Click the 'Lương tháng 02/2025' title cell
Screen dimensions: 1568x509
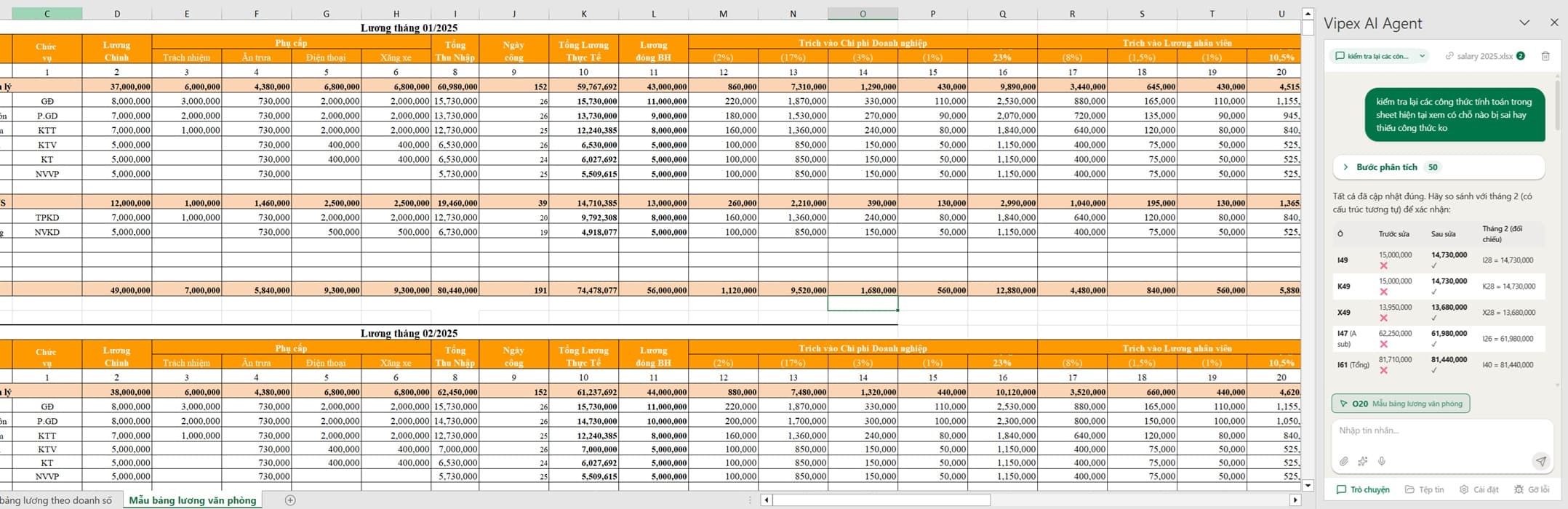click(x=409, y=333)
